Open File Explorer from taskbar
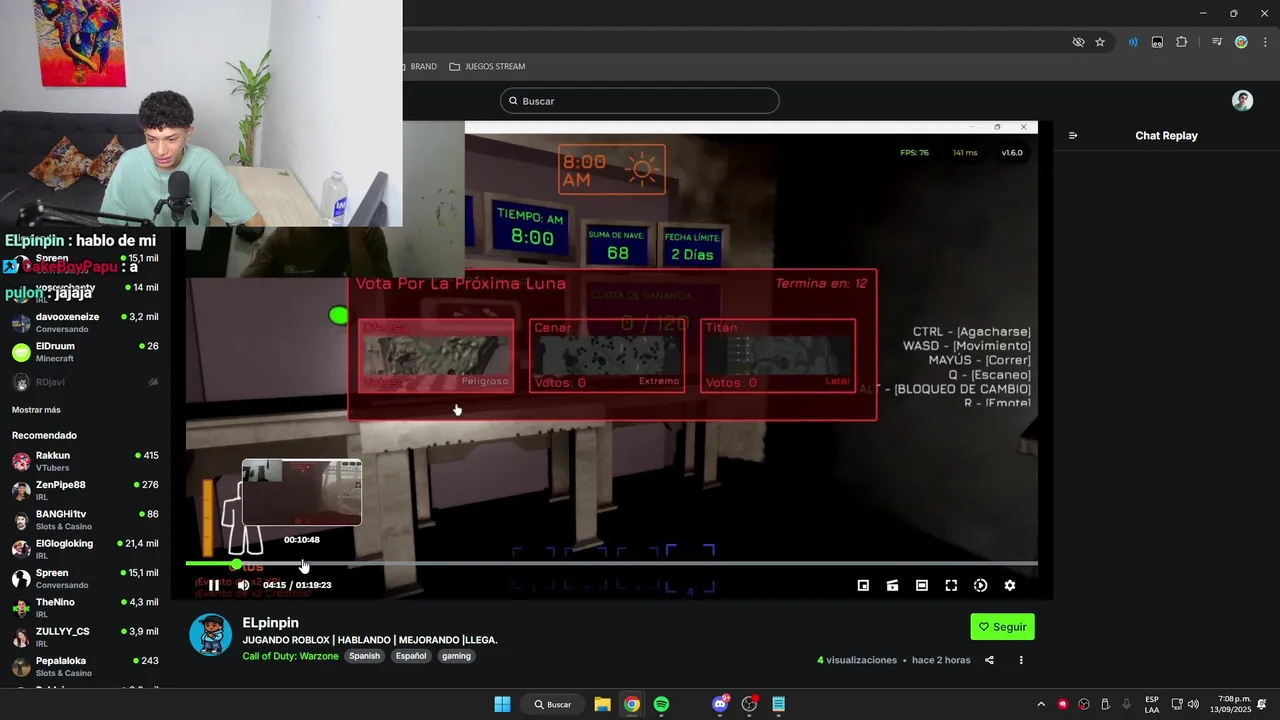The image size is (1280, 720). 602,704
